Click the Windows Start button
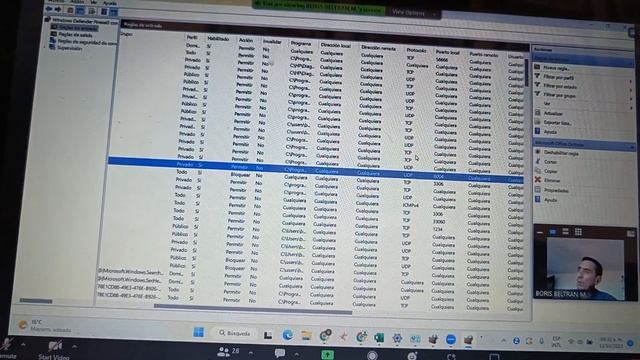Image resolution: width=640 pixels, height=360 pixels. 199,332
